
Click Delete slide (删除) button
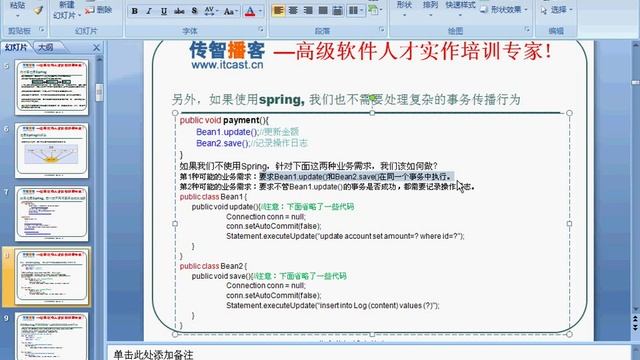[99, 10]
